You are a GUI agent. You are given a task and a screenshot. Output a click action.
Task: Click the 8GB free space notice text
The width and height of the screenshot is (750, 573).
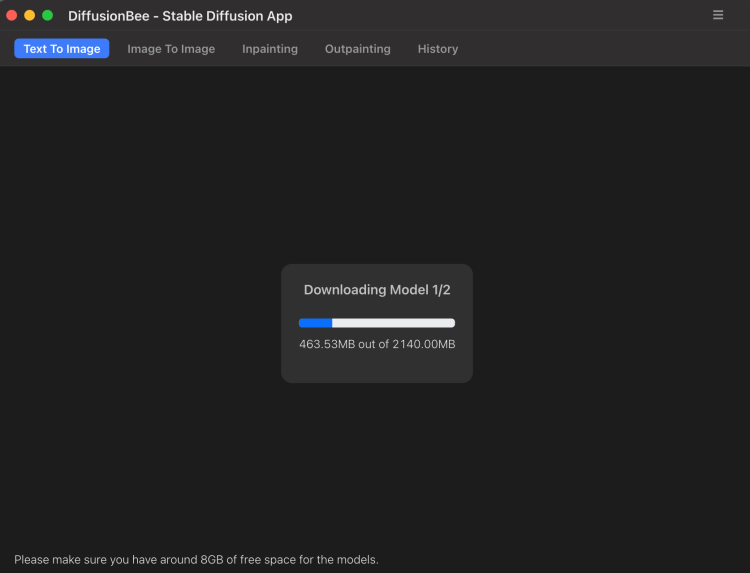point(196,560)
